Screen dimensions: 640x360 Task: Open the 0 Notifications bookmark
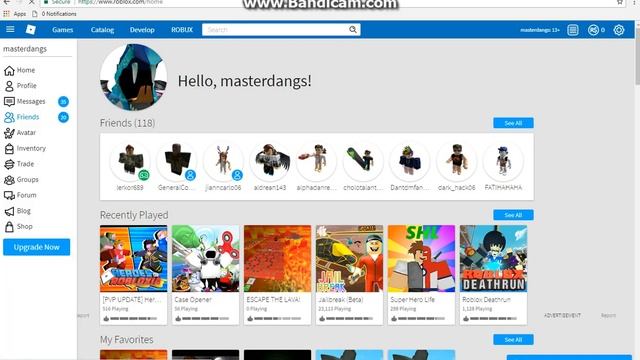pyautogui.click(x=54, y=14)
